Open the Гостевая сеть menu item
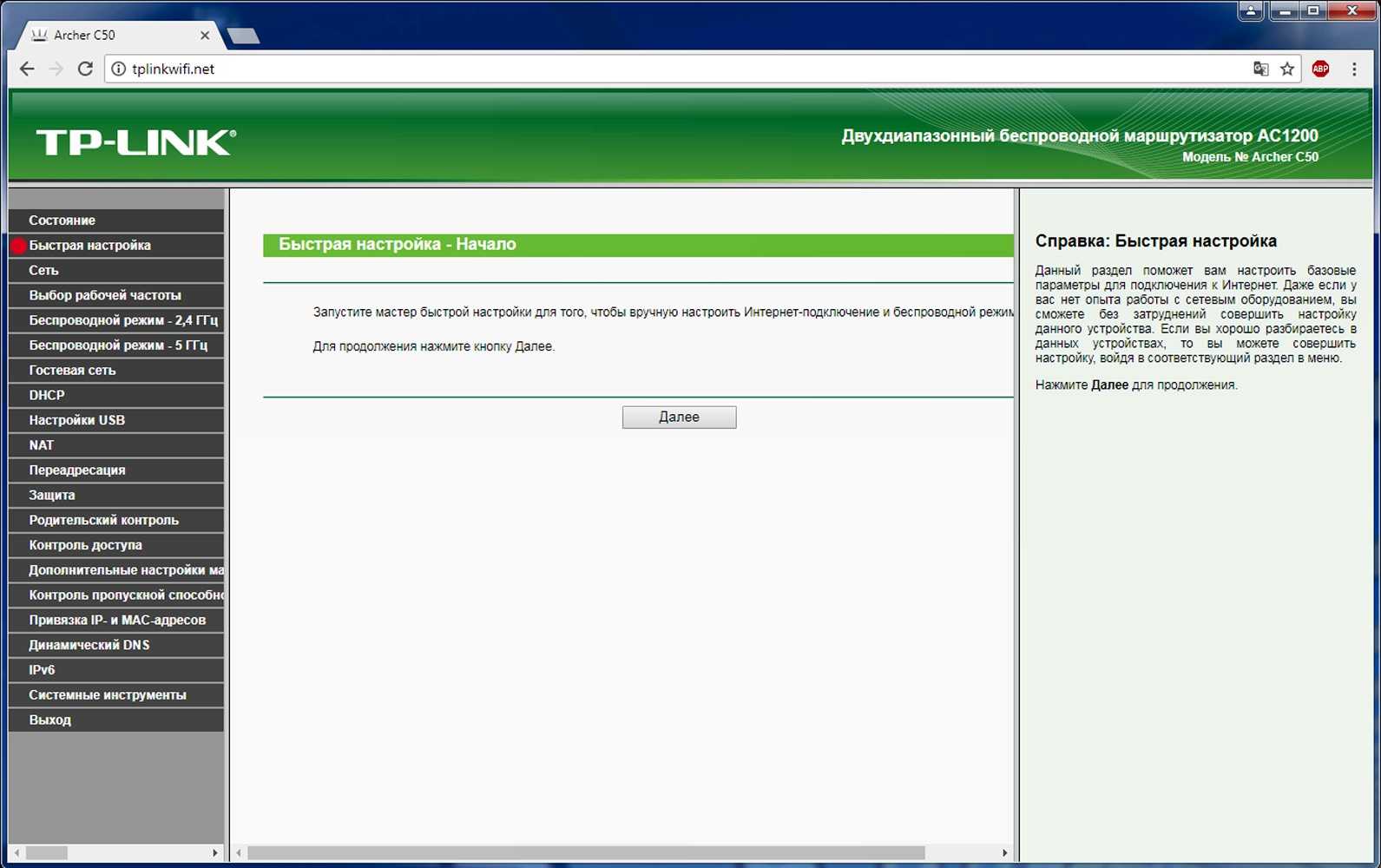1381x868 pixels. [x=116, y=371]
